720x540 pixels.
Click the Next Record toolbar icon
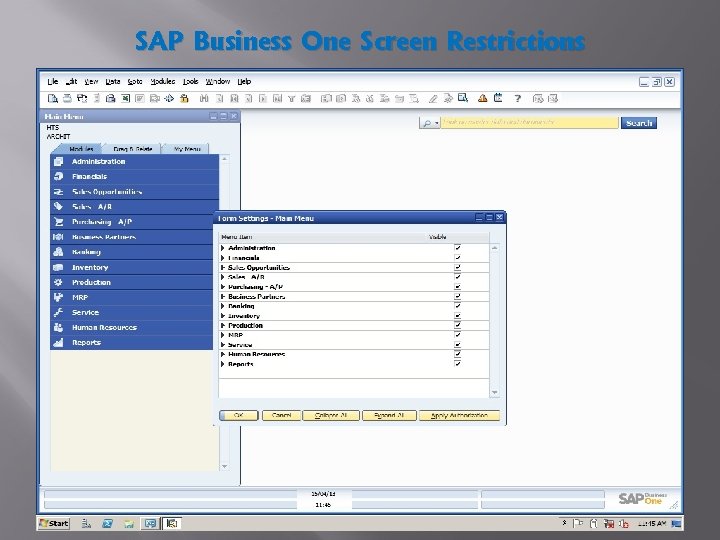pos(263,98)
